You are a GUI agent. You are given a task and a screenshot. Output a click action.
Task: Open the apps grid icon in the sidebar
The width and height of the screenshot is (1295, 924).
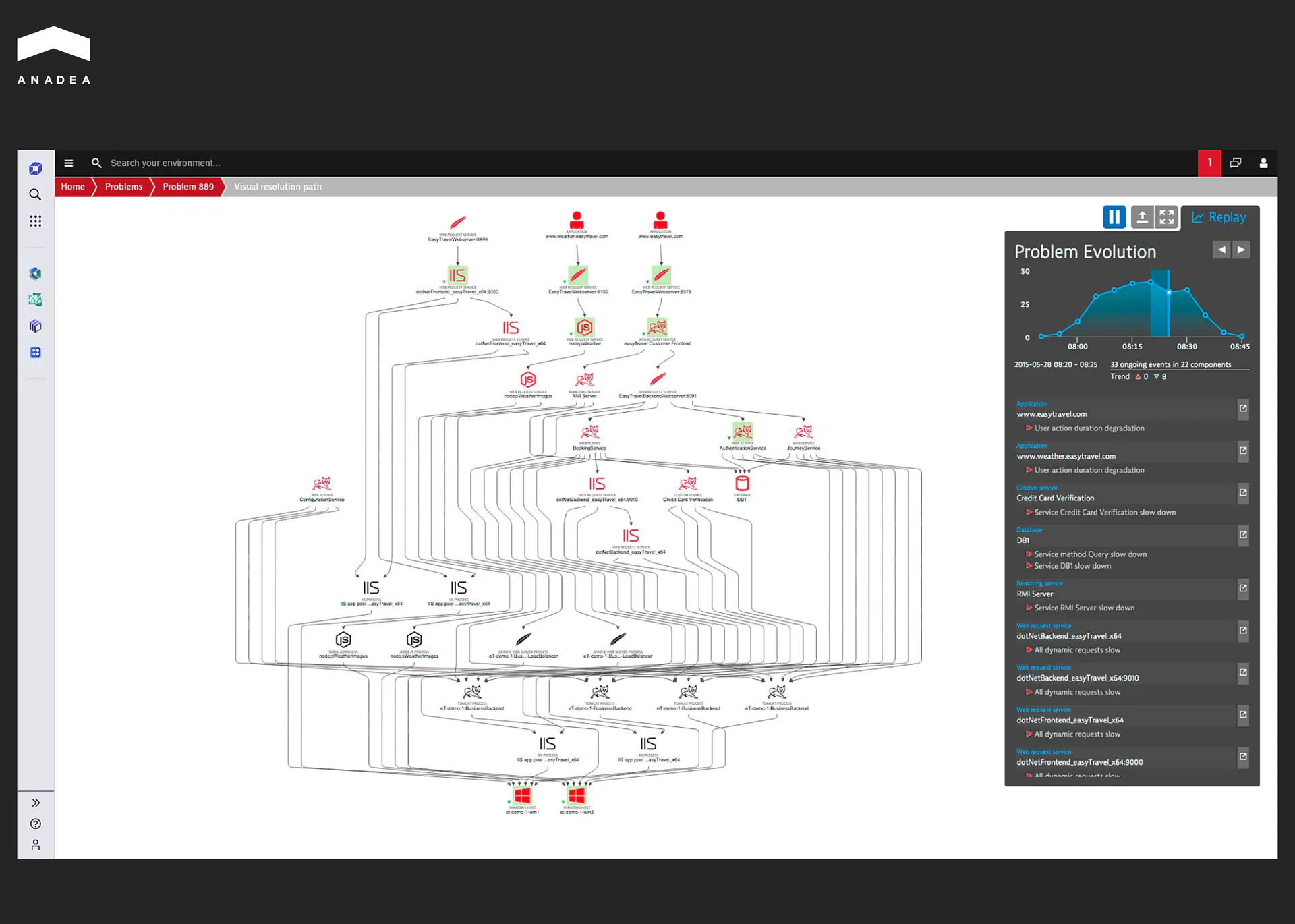[x=35, y=221]
